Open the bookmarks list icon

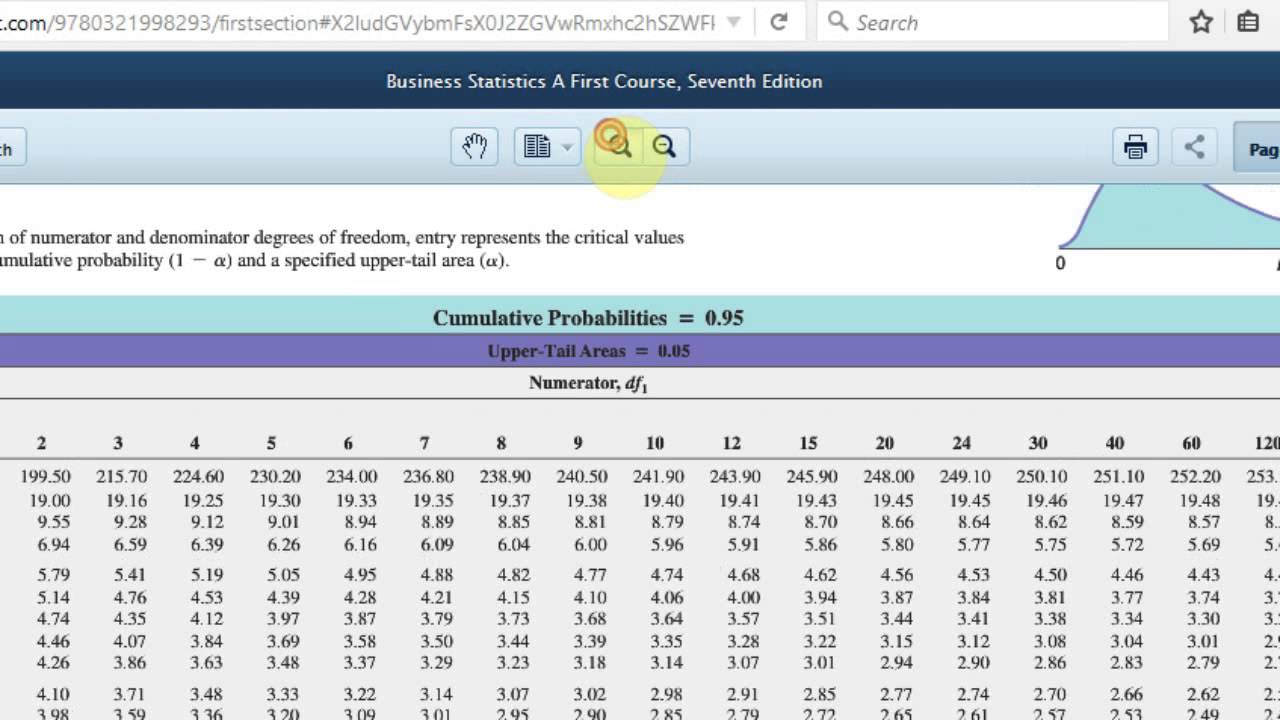click(1248, 22)
